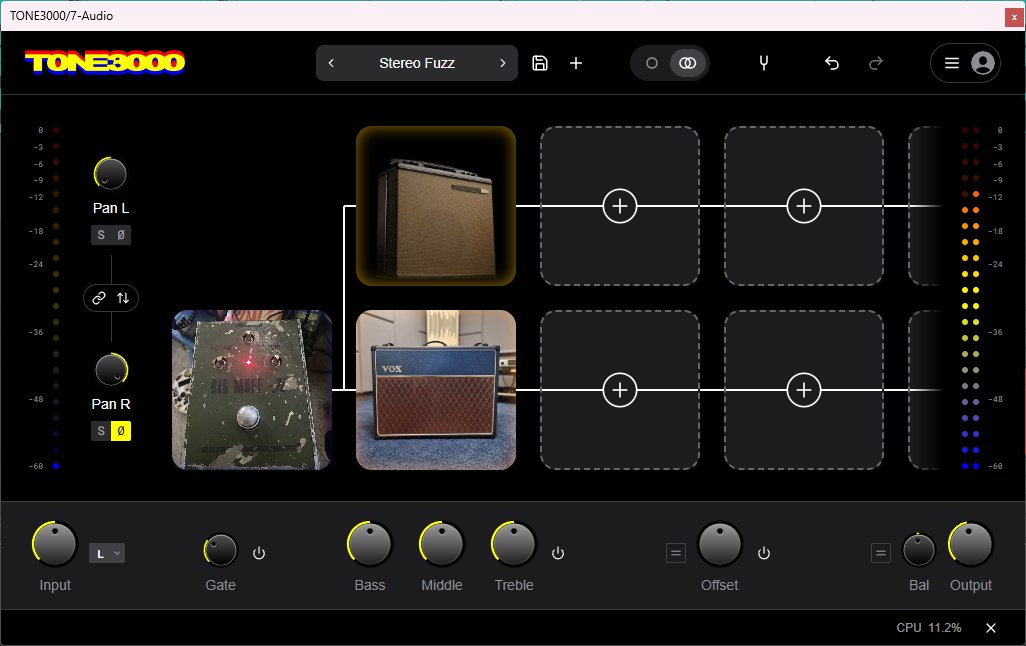The width and height of the screenshot is (1026, 646).
Task: Open the hamburger menu
Action: (x=952, y=63)
